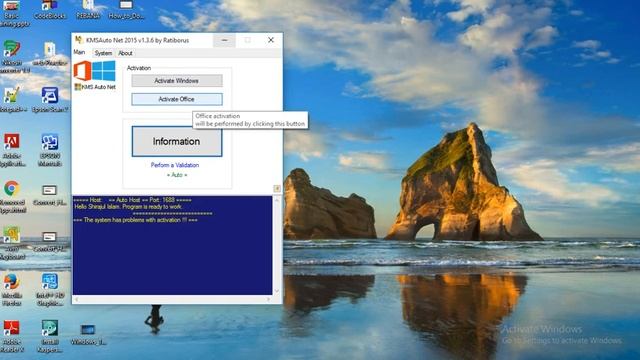
Task: Select the CodeBlocks desktop shortcut
Action: click(x=50, y=10)
